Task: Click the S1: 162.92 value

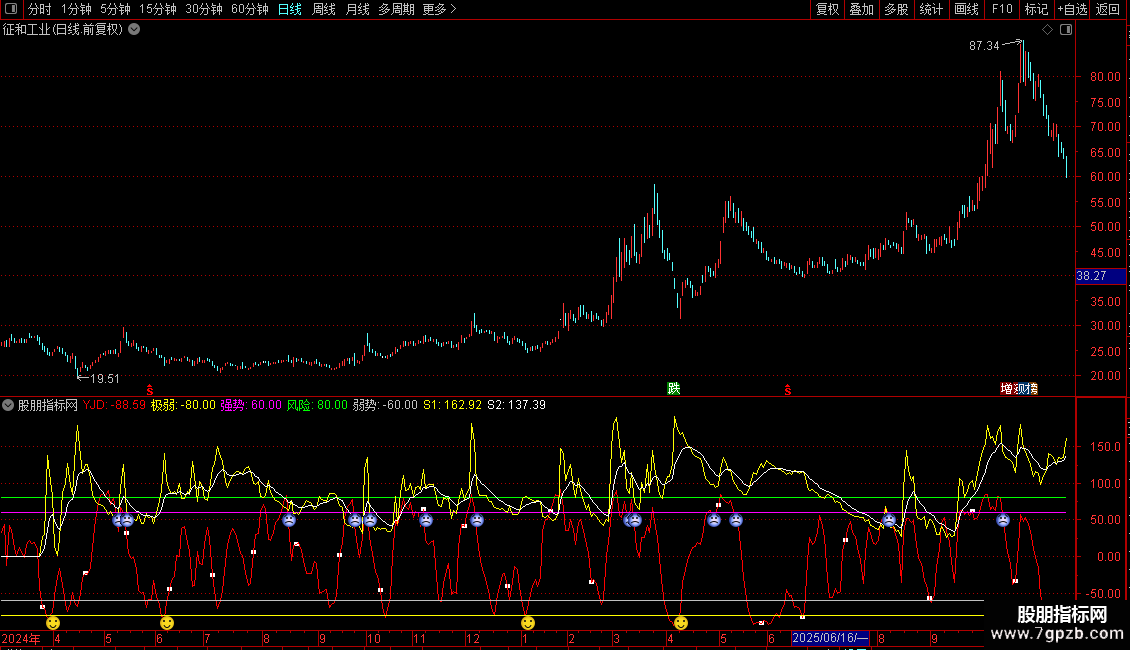Action: 452,405
